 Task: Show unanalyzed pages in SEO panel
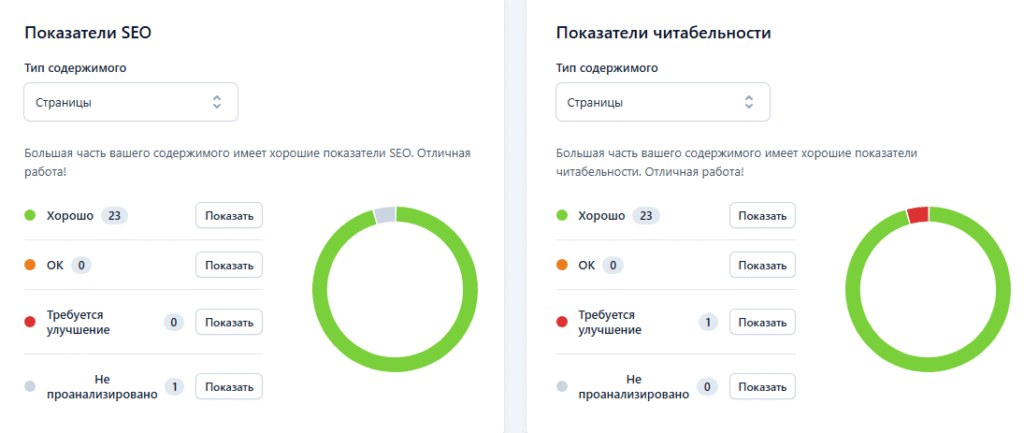click(x=229, y=386)
